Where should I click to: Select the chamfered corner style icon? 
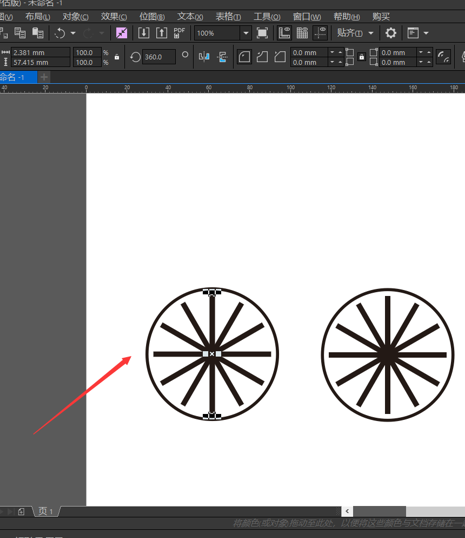point(280,57)
